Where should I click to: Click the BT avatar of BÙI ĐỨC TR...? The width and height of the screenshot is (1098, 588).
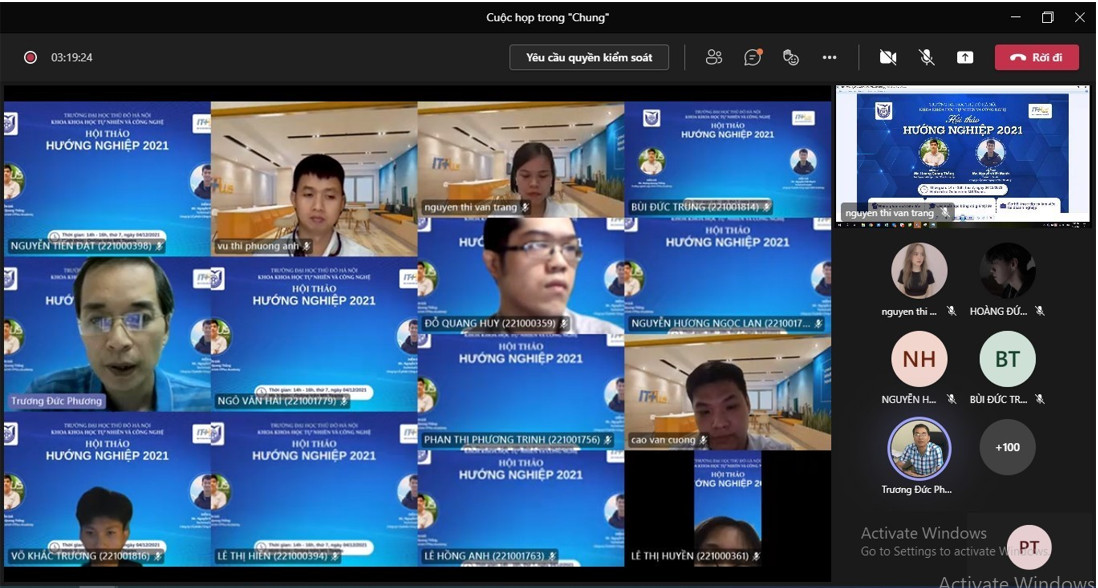(1007, 359)
